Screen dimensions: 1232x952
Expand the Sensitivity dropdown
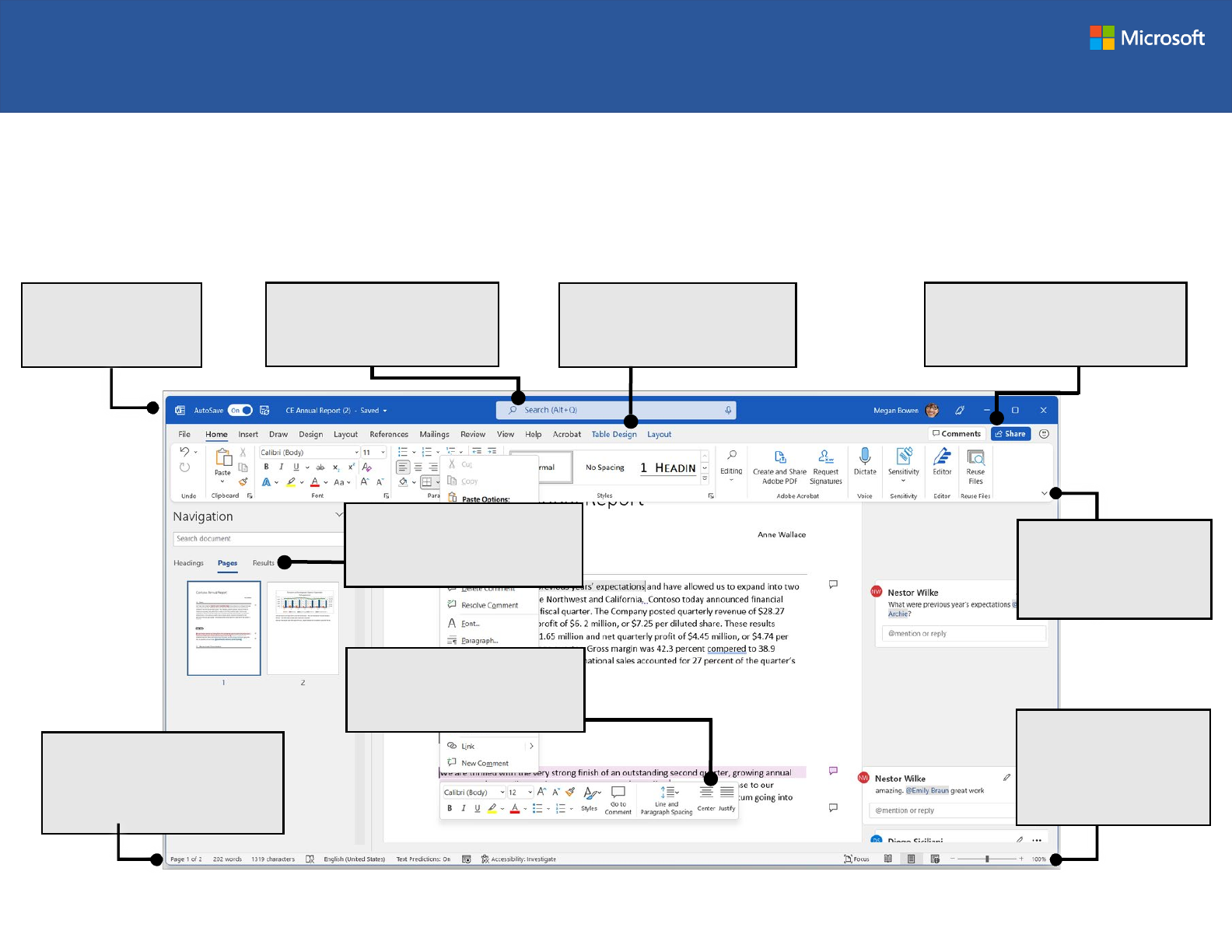click(903, 481)
